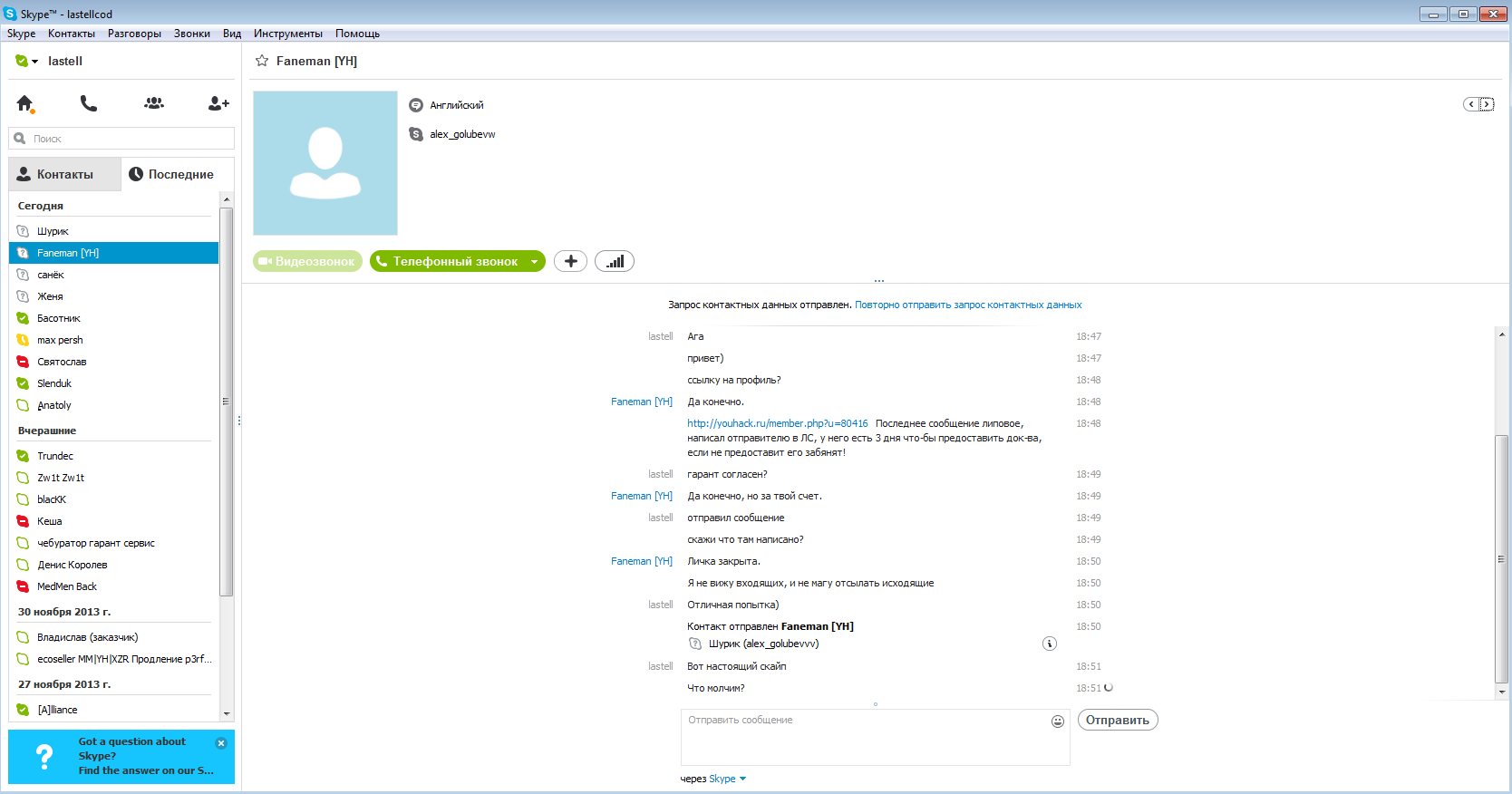Click Повторно отправить запрос контактных данных link
Screen dimensions: 1512x794
(x=968, y=305)
